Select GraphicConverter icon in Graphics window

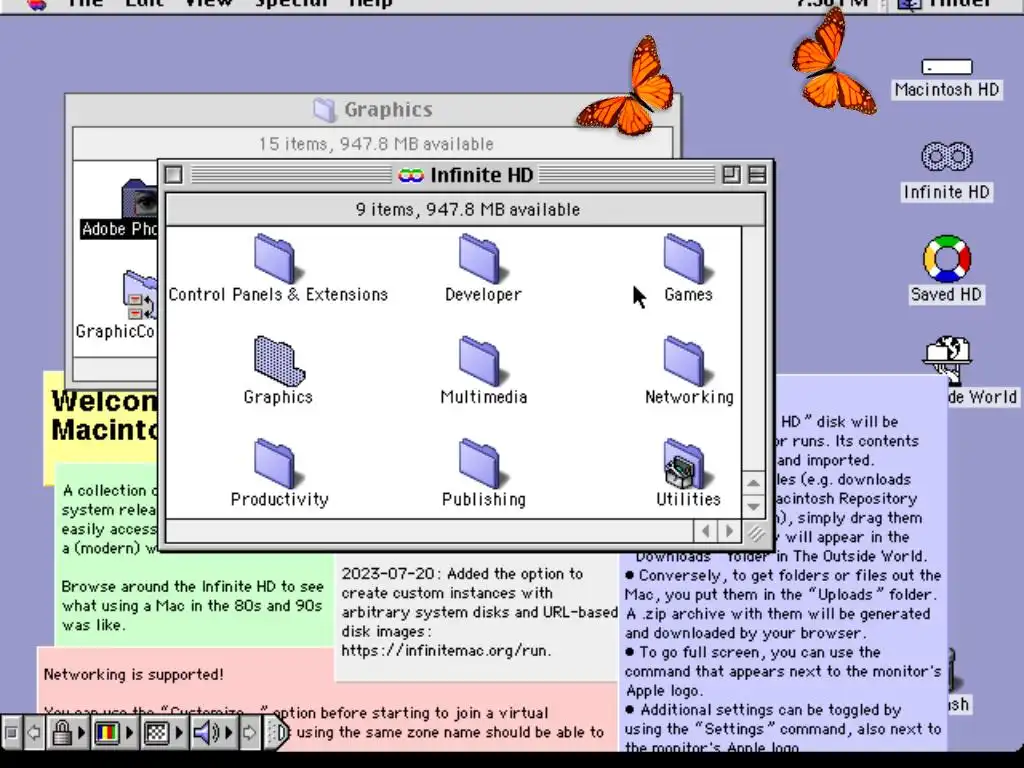coord(141,295)
